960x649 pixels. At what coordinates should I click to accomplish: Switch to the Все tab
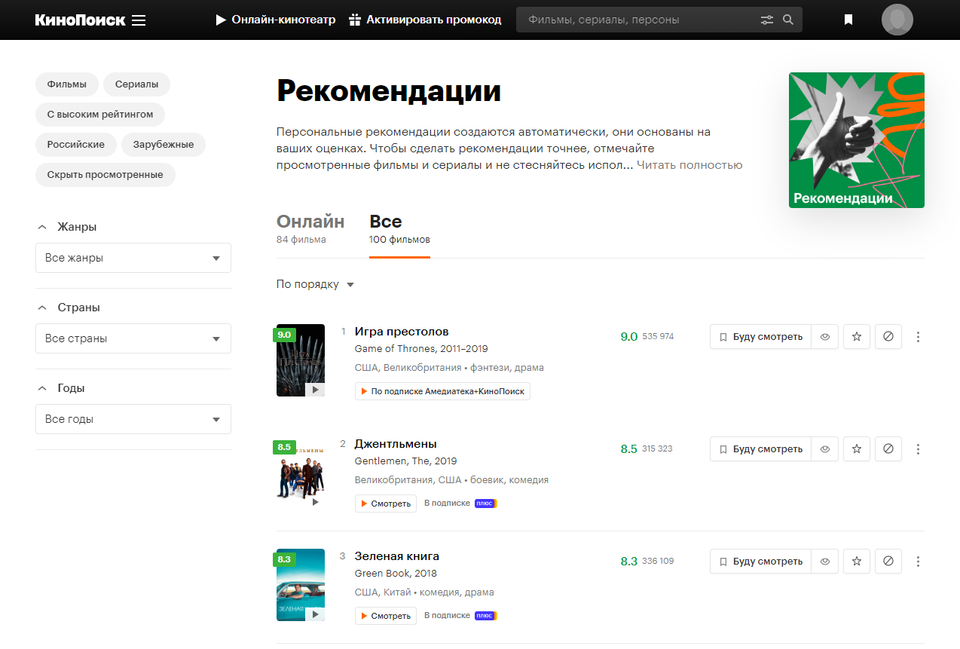(x=399, y=228)
